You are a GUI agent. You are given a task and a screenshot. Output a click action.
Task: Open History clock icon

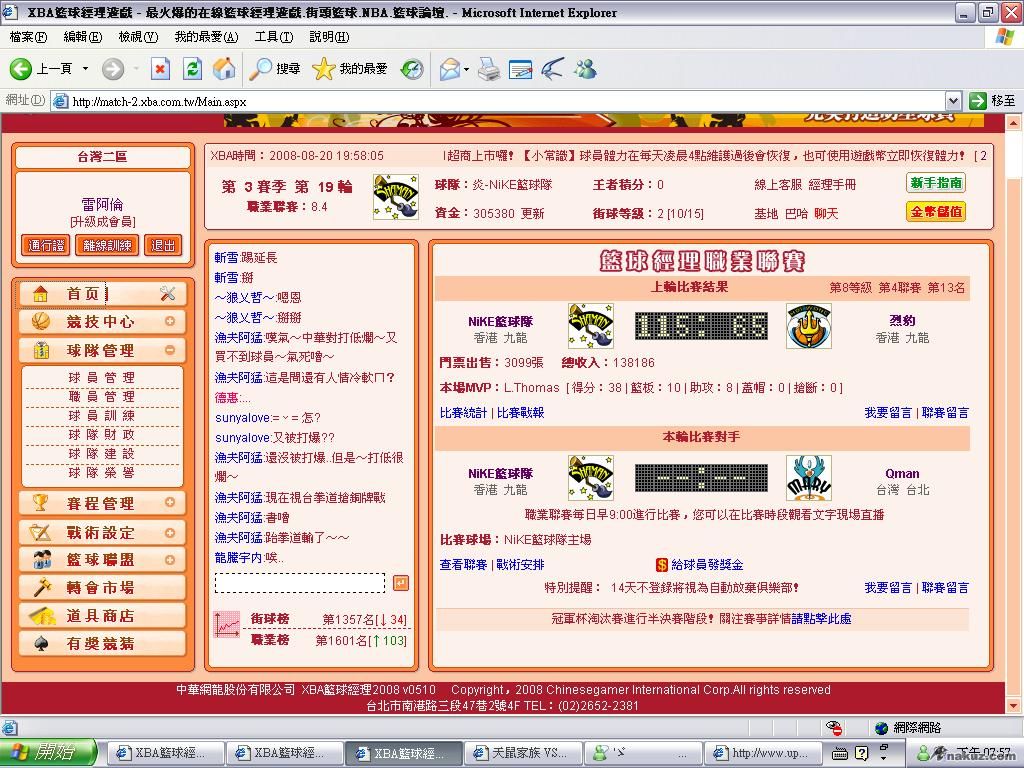click(x=412, y=69)
